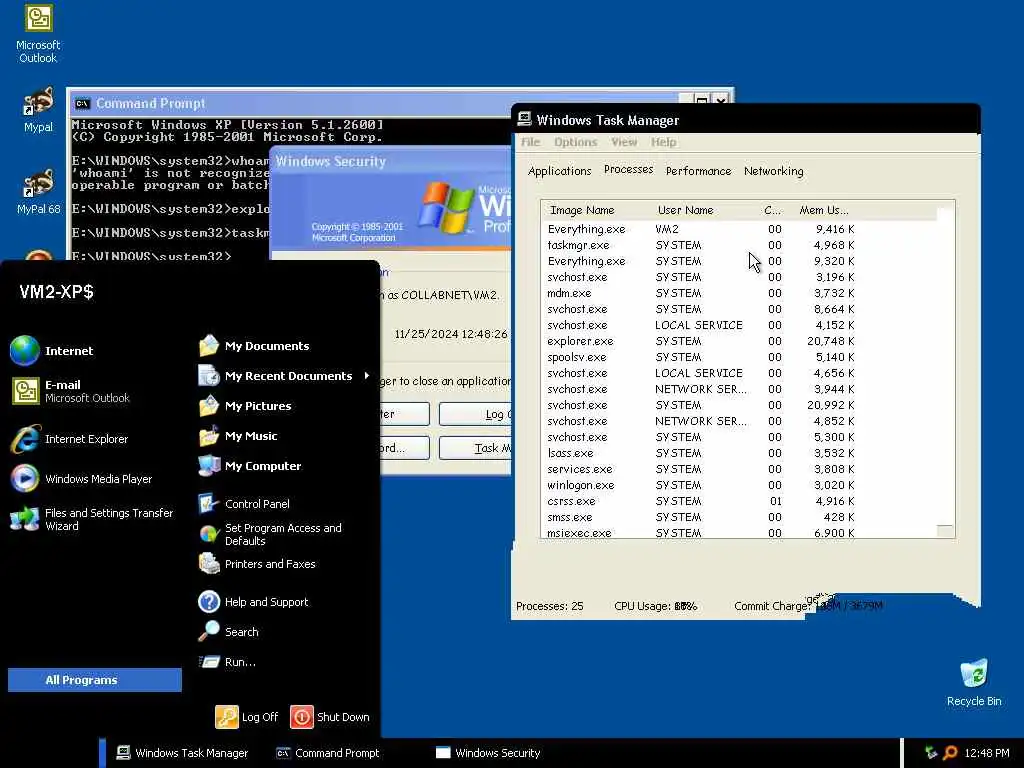Image resolution: width=1024 pixels, height=768 pixels.
Task: Select mdm.exe process row
Action: (x=700, y=293)
